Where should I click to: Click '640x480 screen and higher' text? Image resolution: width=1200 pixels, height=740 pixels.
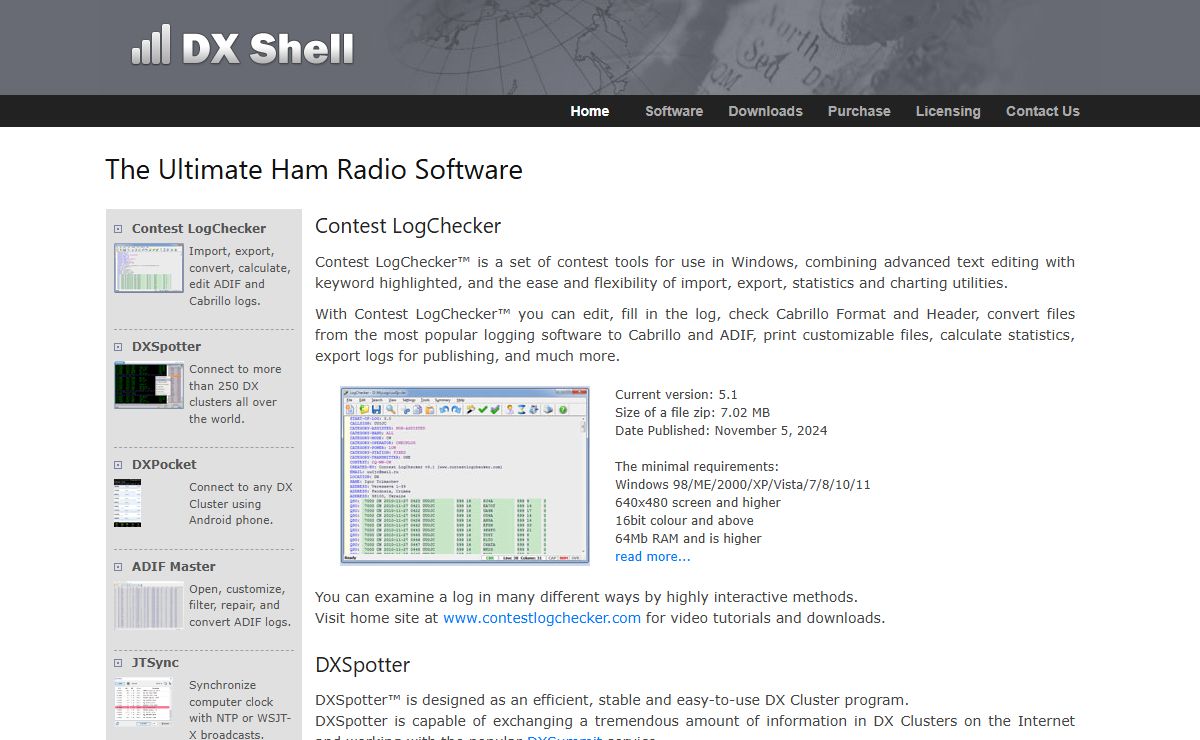[x=698, y=502]
